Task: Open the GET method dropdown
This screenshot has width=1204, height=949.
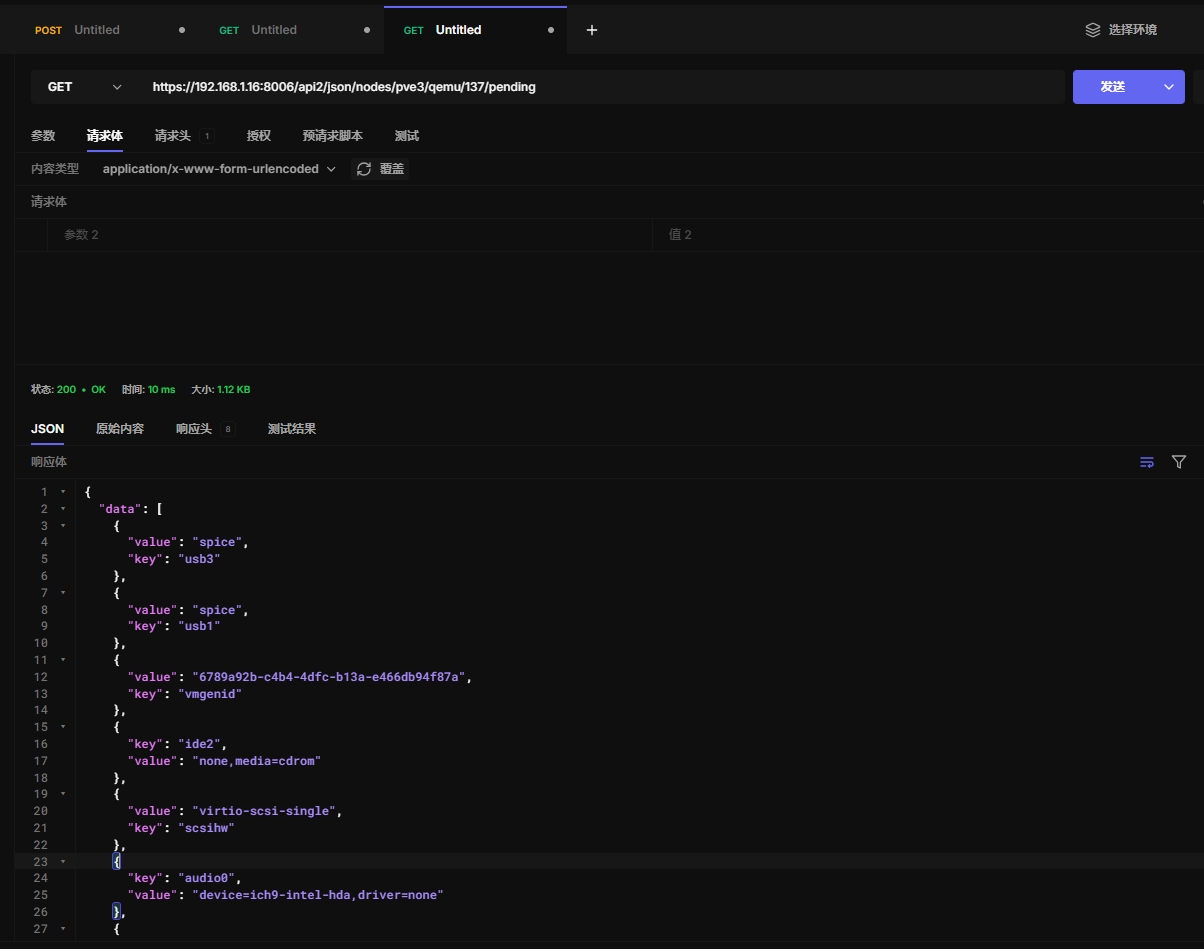Action: pos(84,87)
